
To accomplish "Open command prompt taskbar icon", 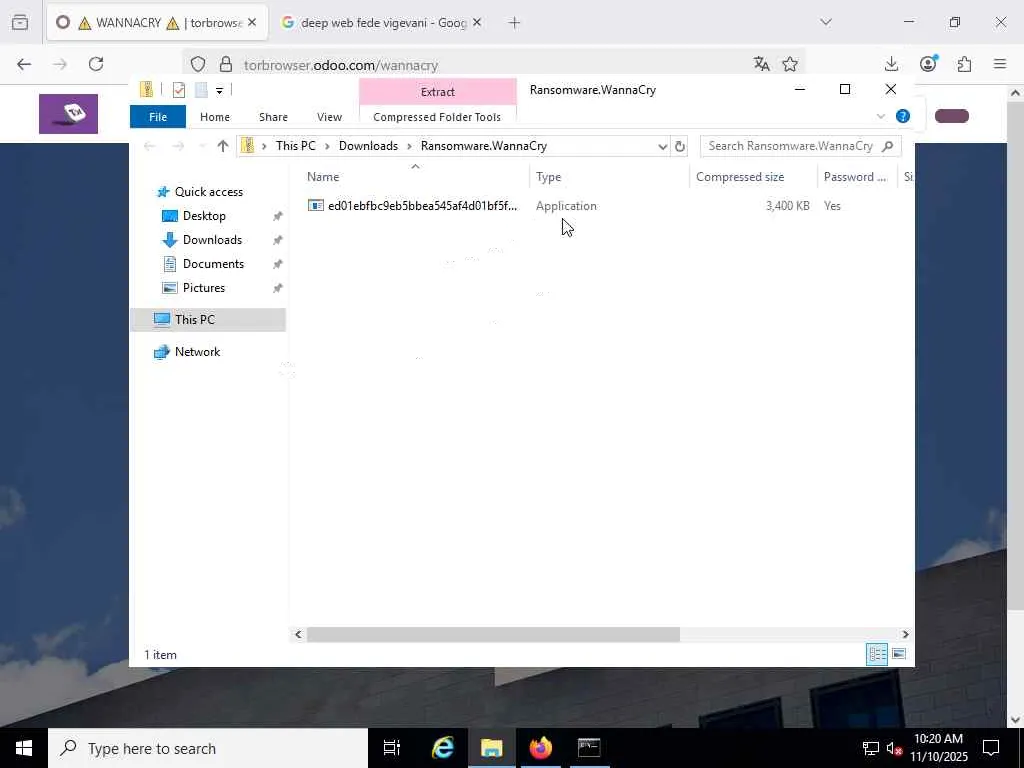I will (x=589, y=748).
